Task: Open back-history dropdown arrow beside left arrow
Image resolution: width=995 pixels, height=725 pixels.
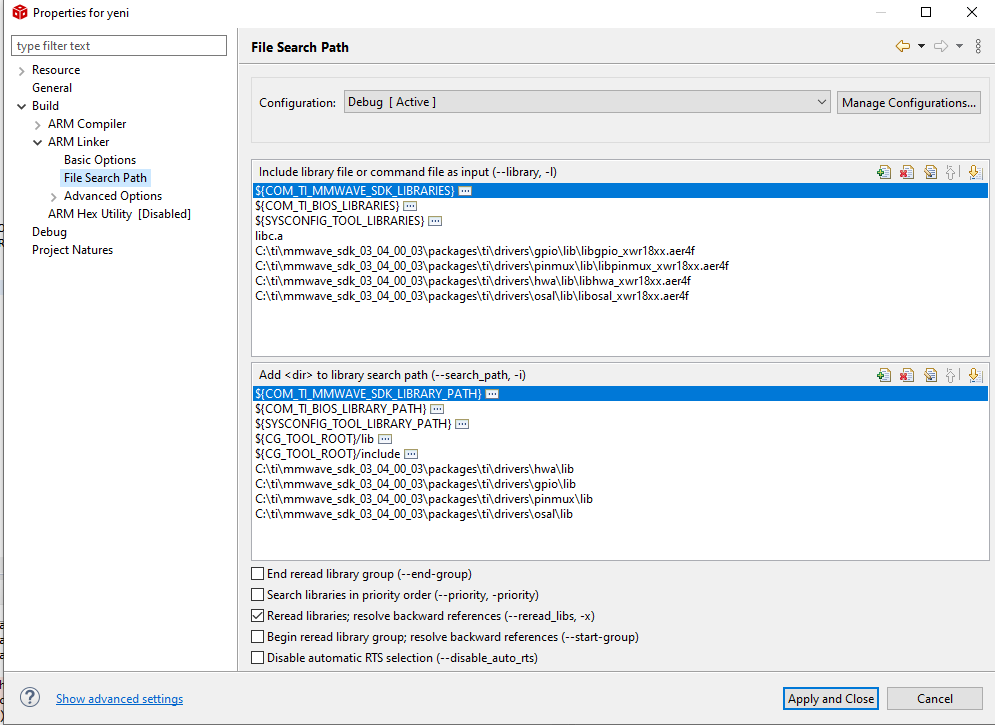Action: pyautogui.click(x=921, y=46)
